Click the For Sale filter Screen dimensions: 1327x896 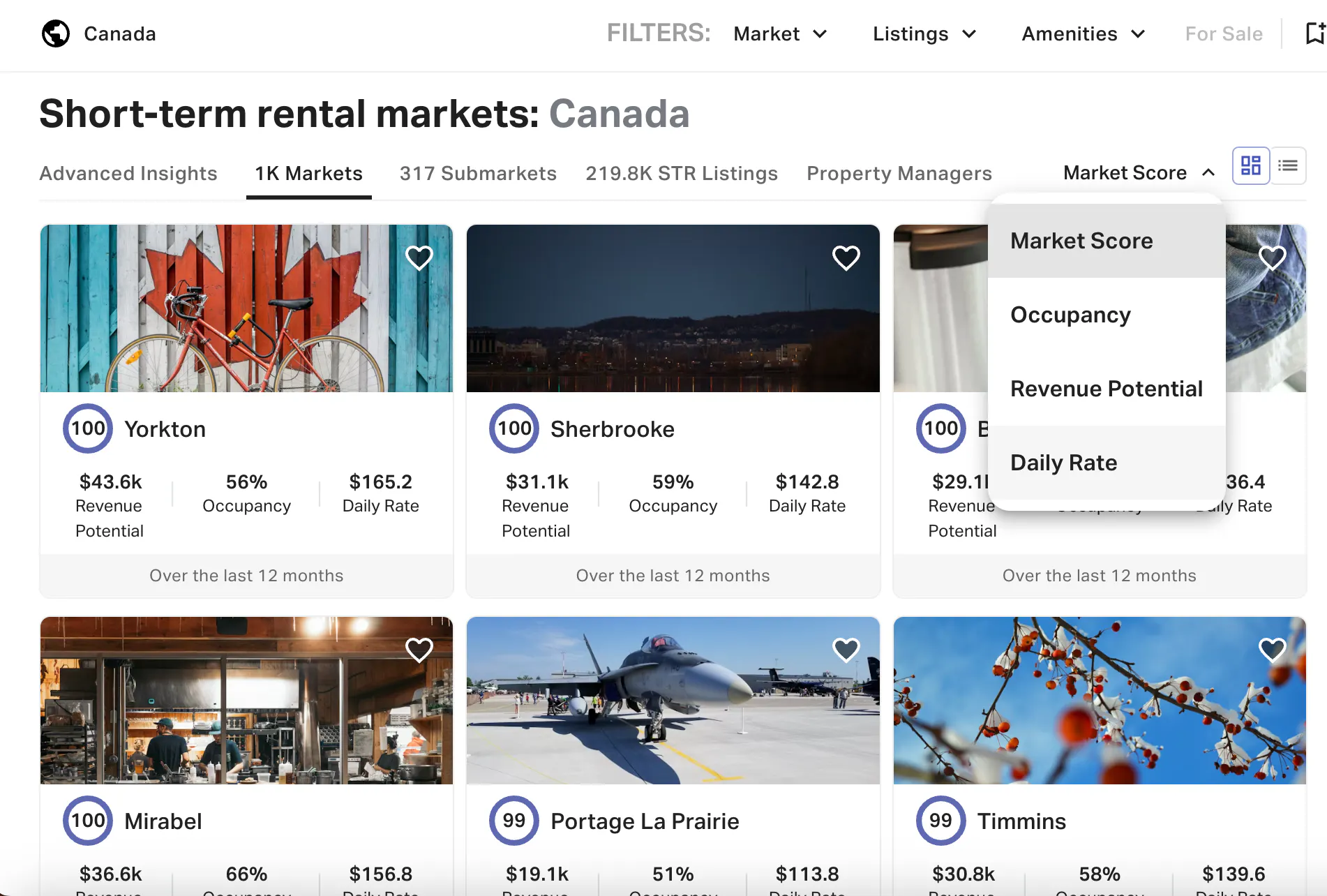tap(1224, 33)
